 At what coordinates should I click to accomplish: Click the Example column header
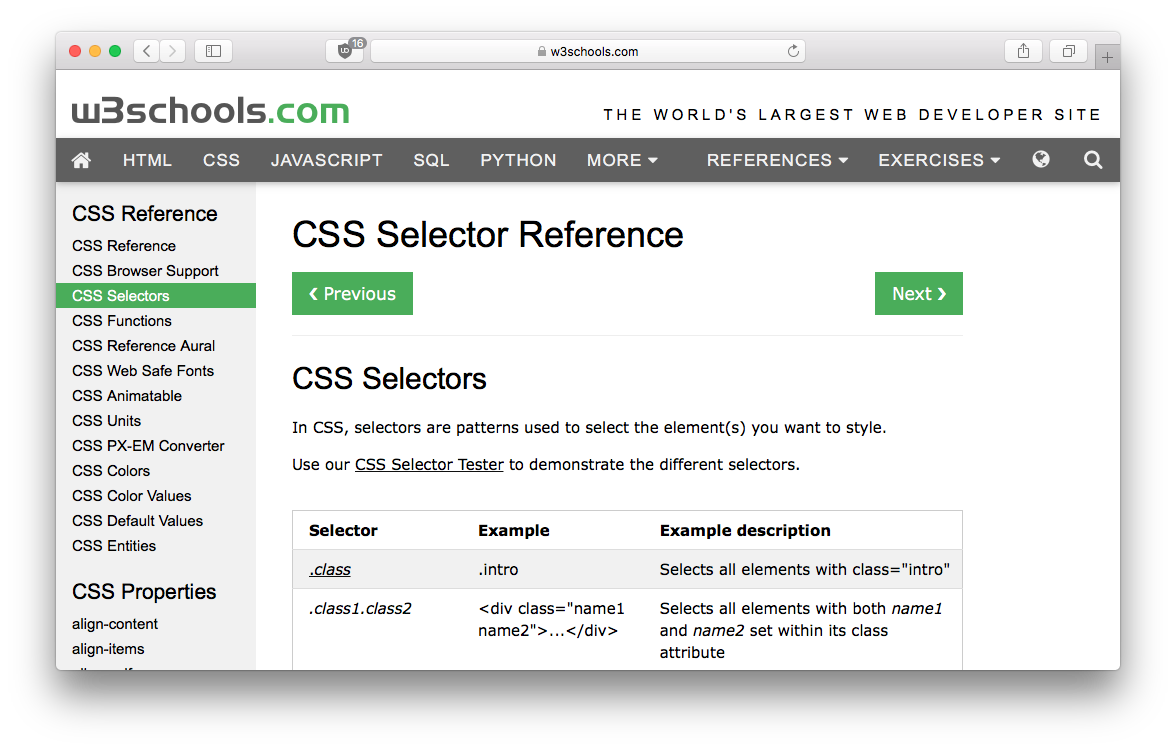tap(514, 530)
